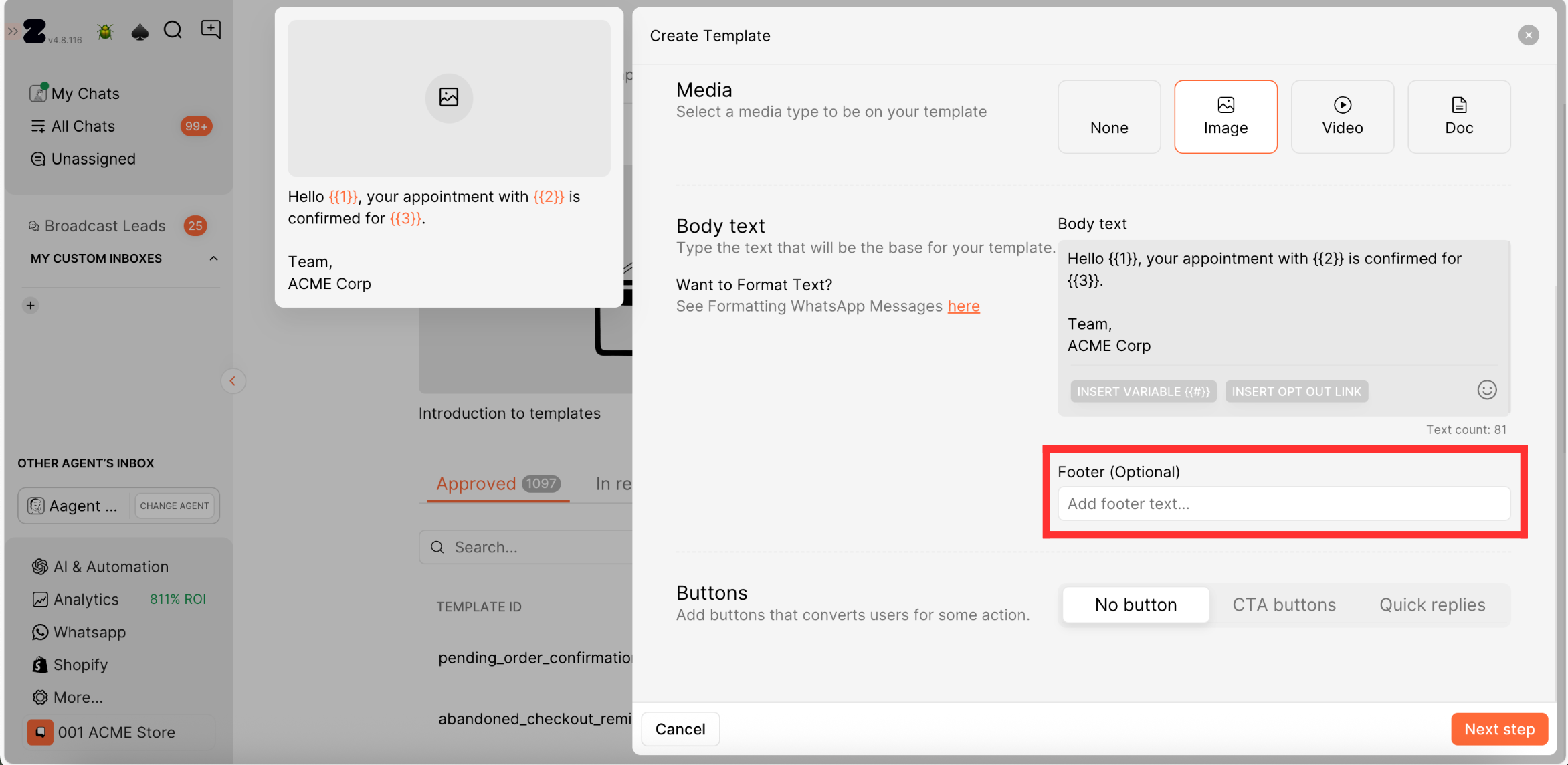1568x765 pixels.
Task: Click the Next step button
Action: coord(1498,729)
